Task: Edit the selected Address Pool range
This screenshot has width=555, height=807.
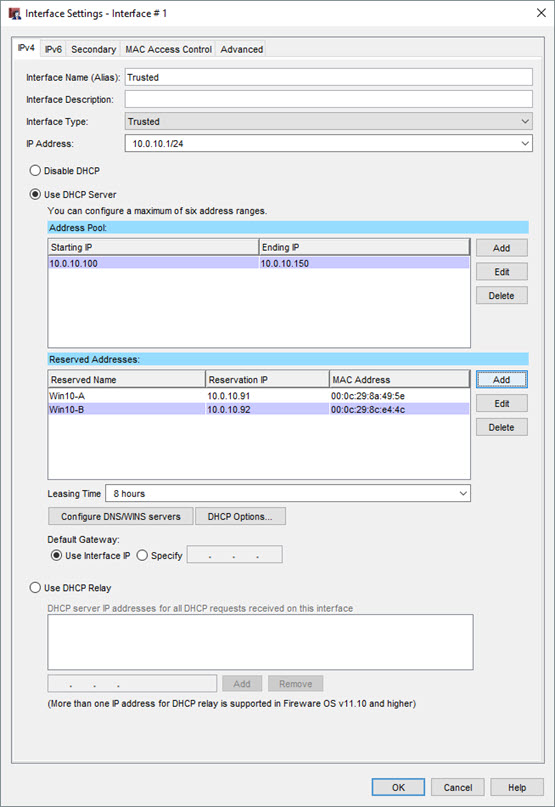Action: point(501,272)
